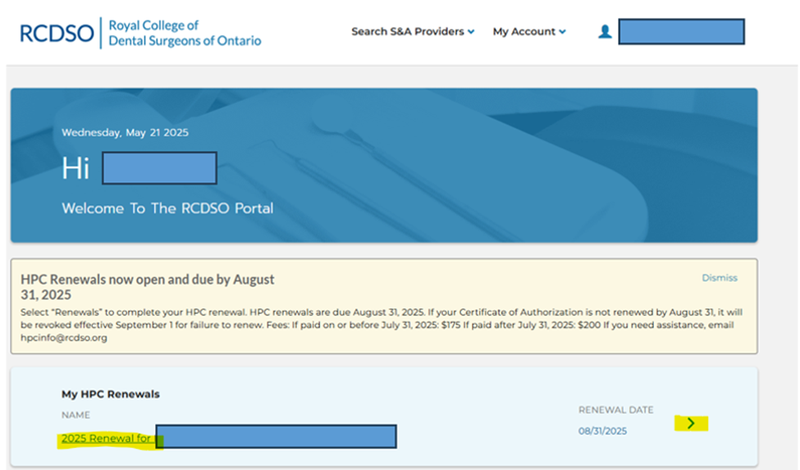Open Search S&A Providers menu
800x470 pixels.
(413, 32)
